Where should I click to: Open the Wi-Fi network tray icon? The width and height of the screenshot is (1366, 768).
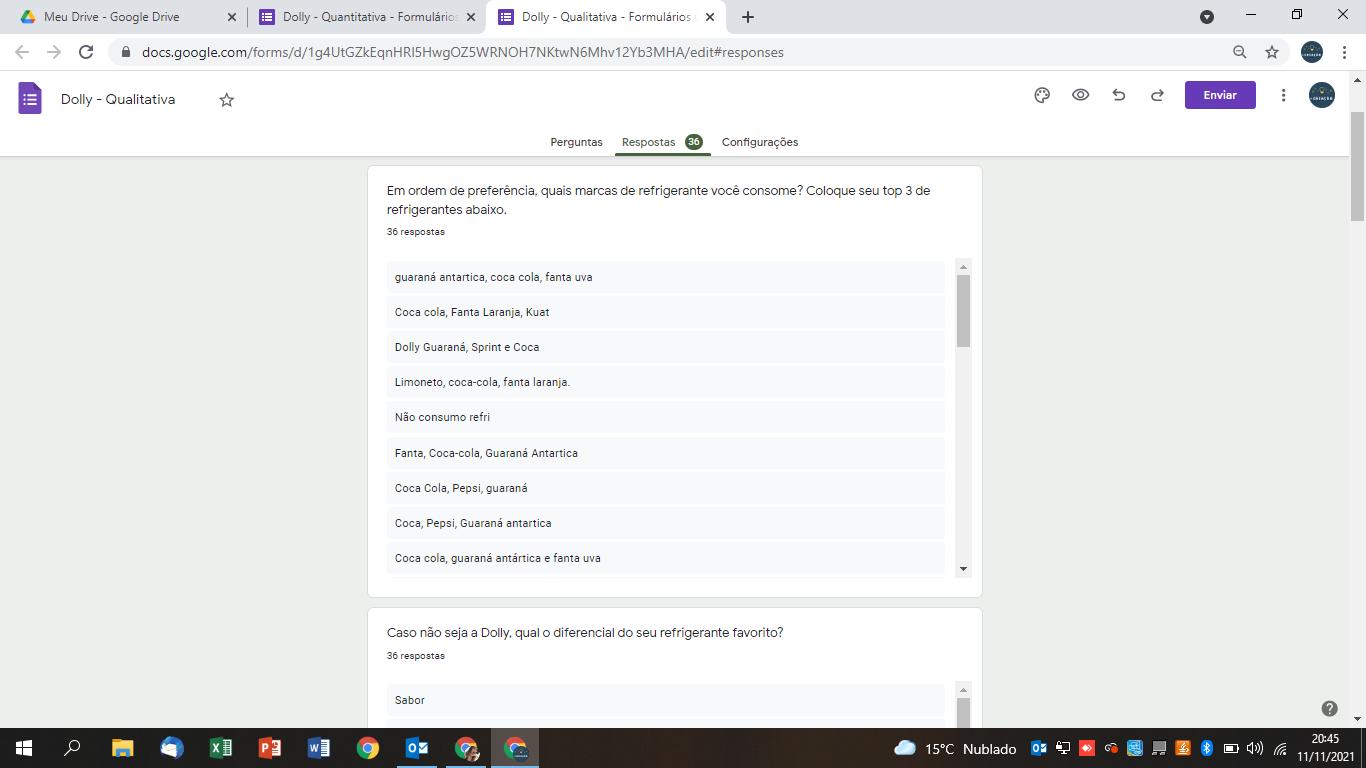(x=1280, y=748)
